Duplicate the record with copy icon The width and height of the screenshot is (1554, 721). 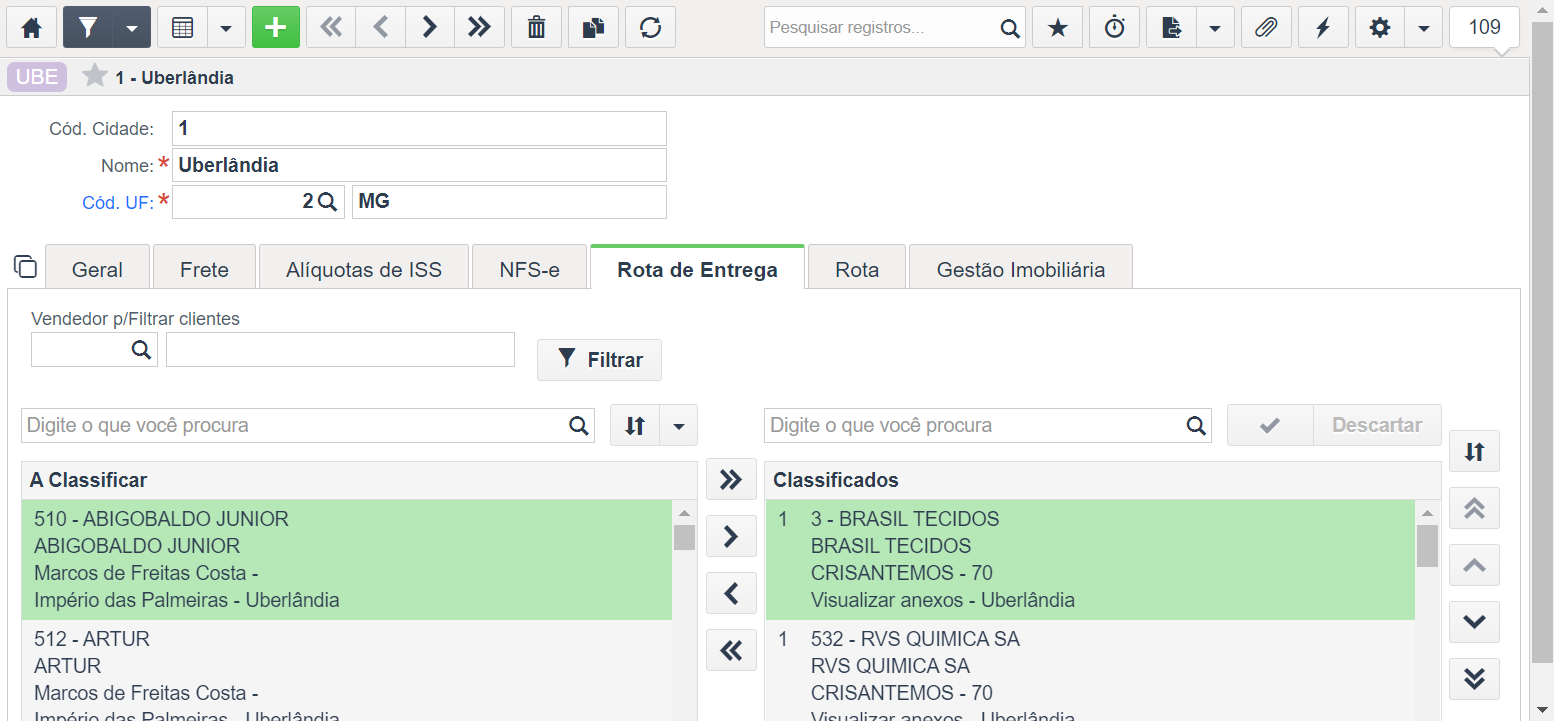(x=594, y=28)
